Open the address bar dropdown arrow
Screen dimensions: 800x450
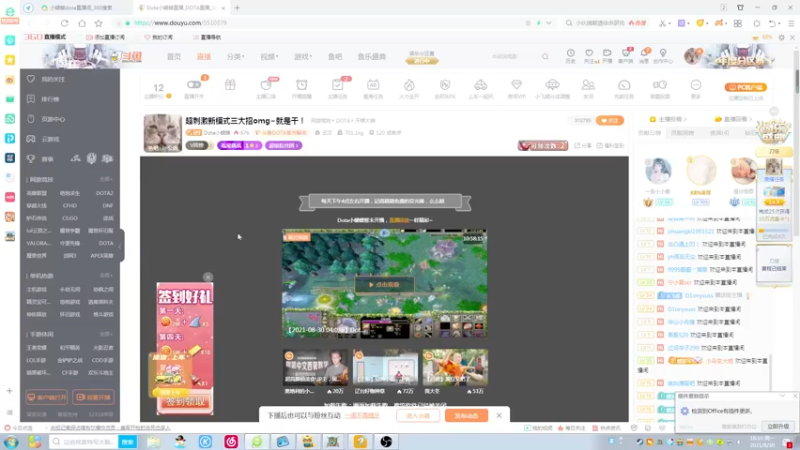[x=548, y=23]
